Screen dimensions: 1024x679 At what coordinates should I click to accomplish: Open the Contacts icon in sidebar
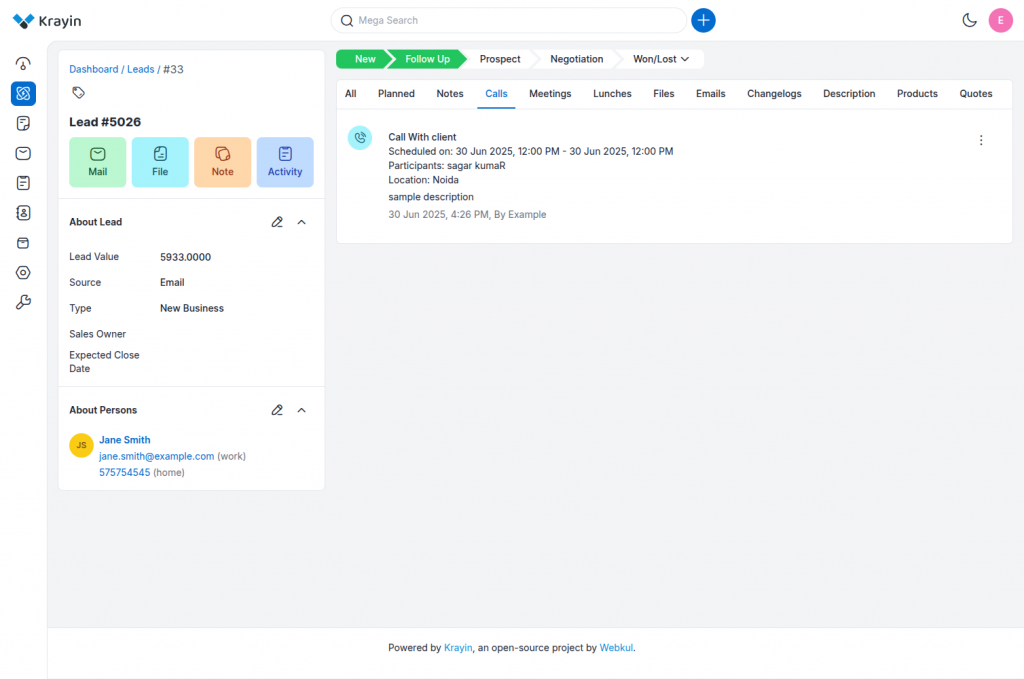click(23, 213)
